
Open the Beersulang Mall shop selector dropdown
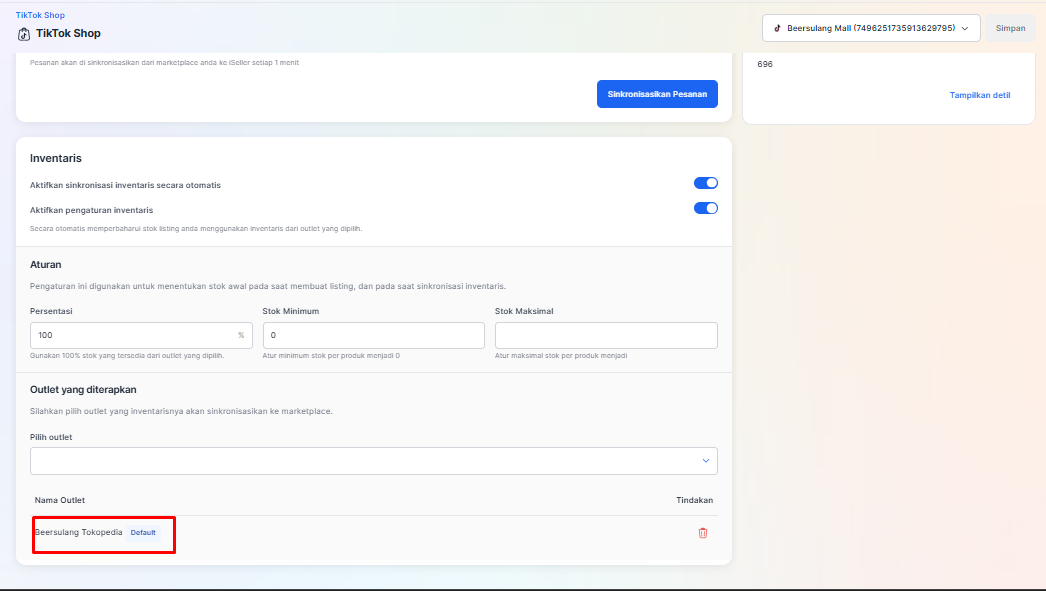click(x=871, y=28)
